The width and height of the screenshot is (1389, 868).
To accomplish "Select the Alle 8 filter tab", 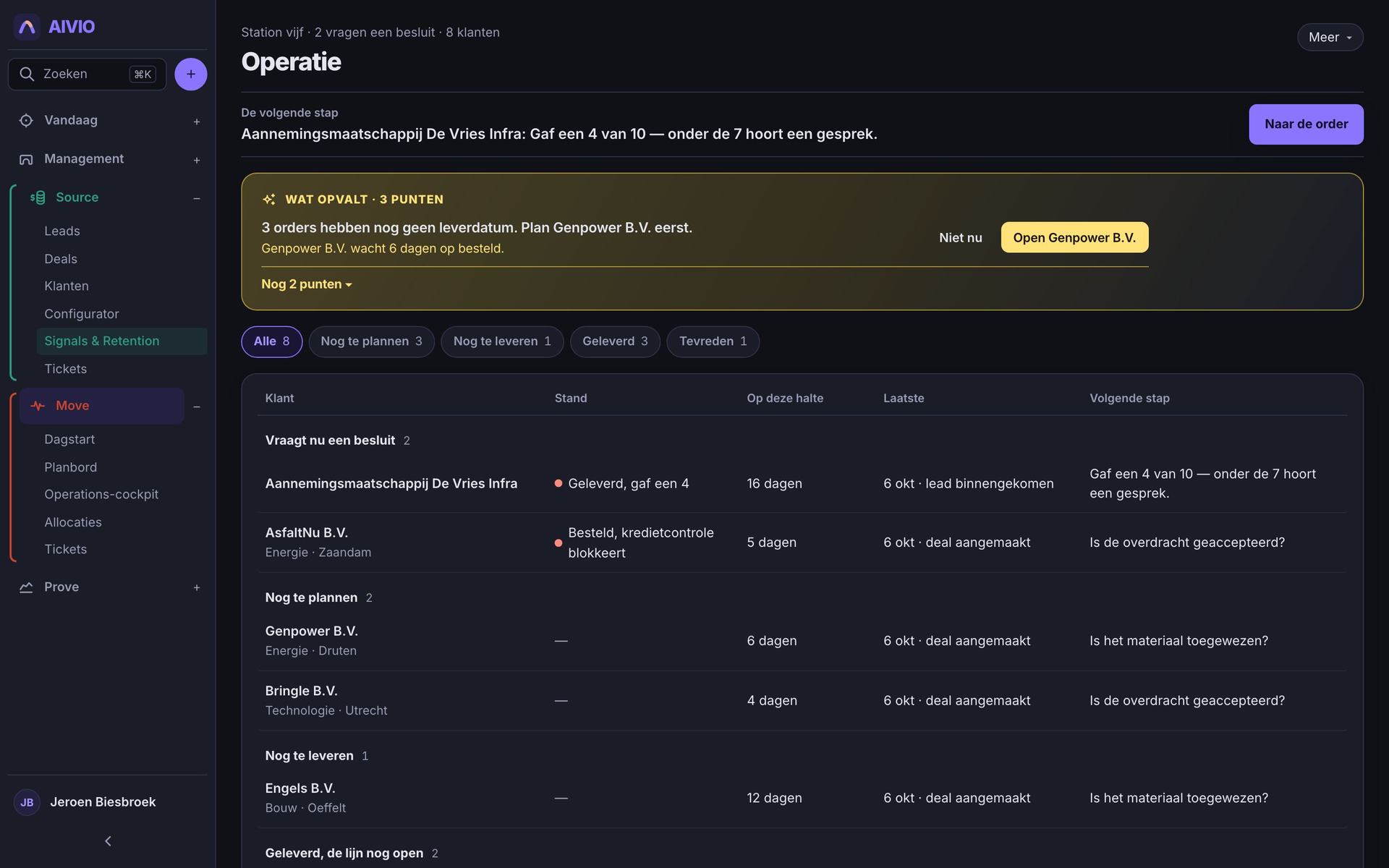I will 271,341.
